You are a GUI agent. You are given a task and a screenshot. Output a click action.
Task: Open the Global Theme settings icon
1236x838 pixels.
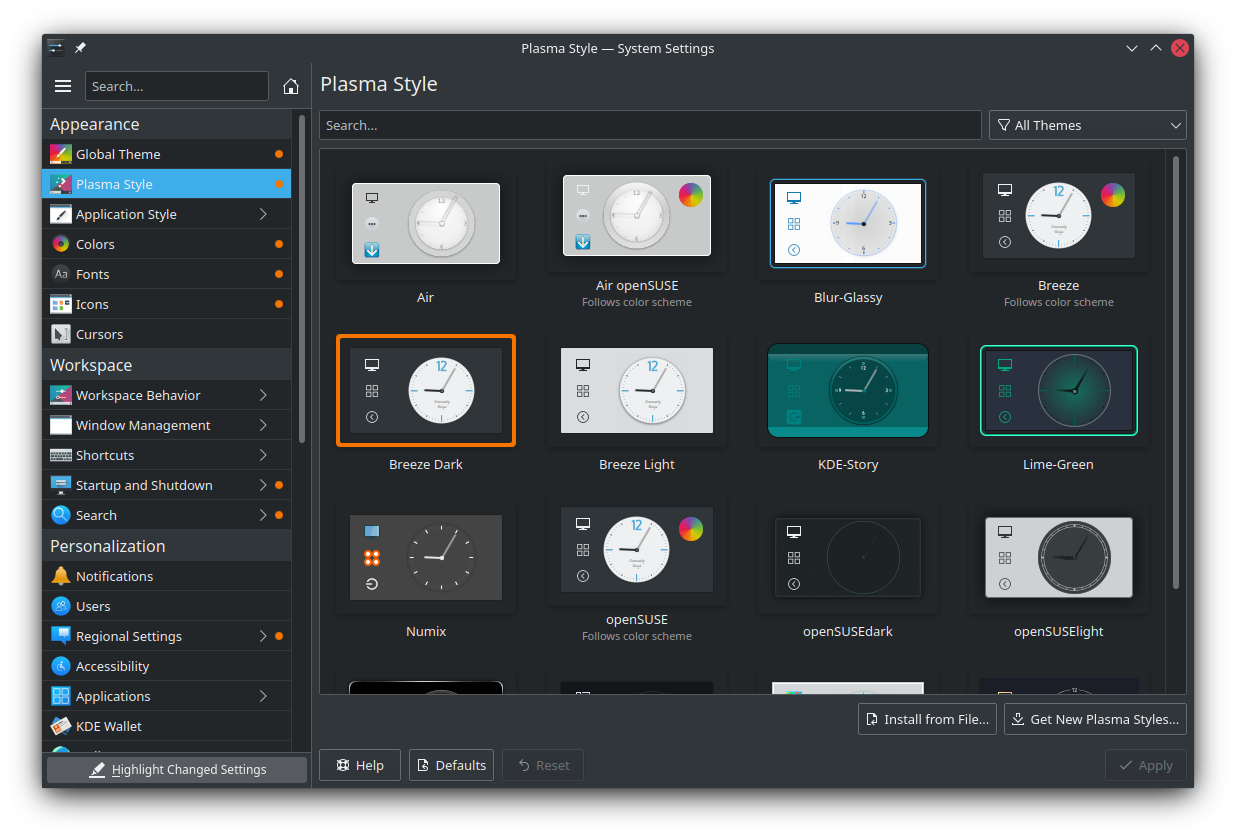[x=60, y=154]
